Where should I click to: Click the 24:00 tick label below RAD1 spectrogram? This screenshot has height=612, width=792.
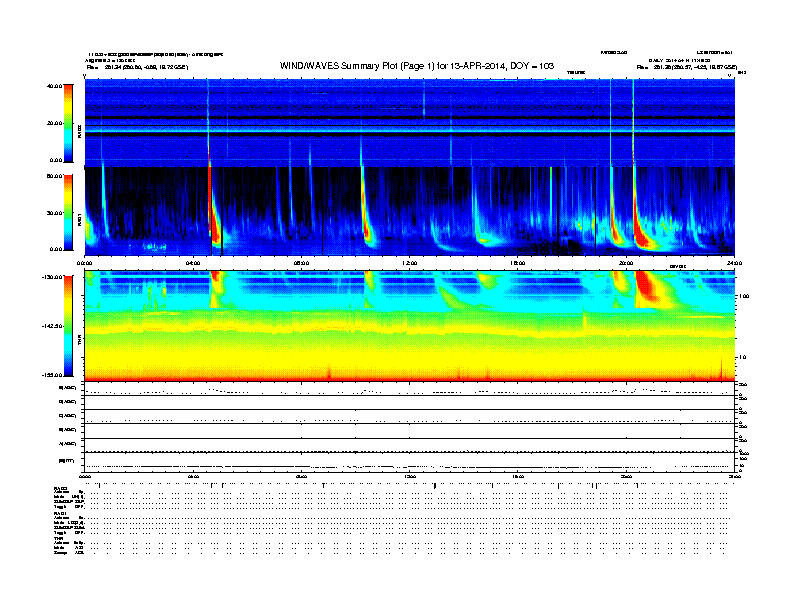point(734,263)
